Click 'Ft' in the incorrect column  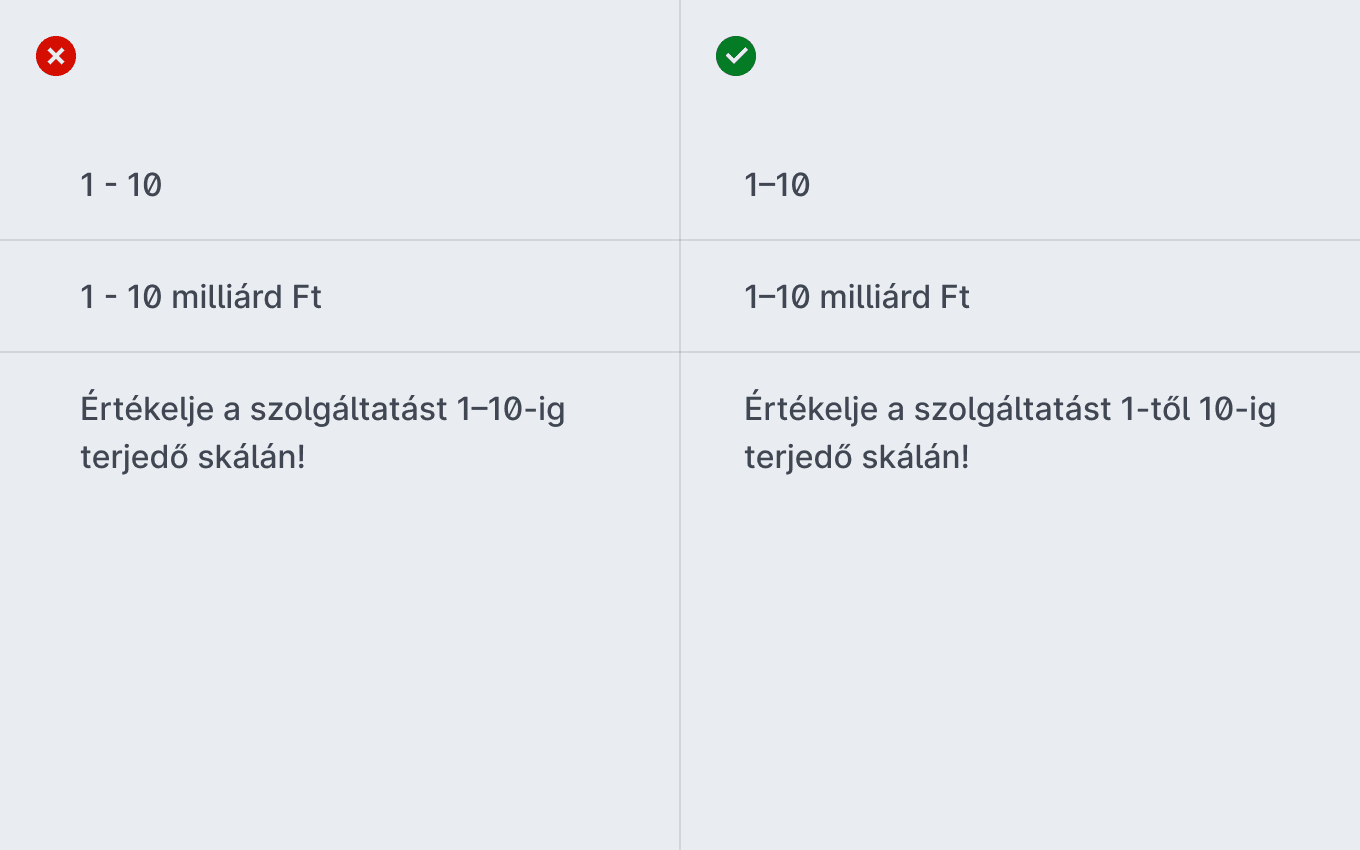pos(306,297)
